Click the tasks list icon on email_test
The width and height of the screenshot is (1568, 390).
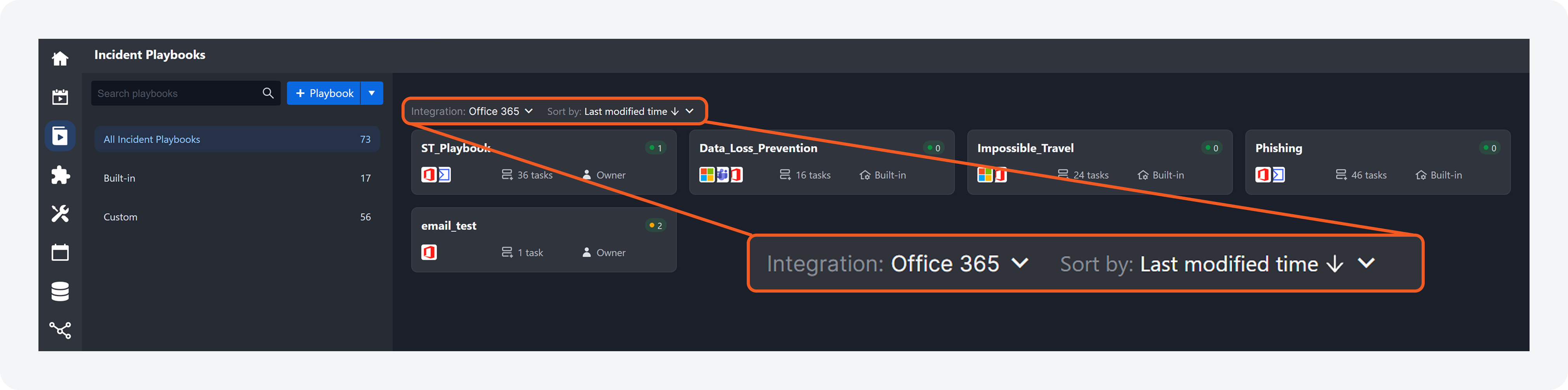[x=506, y=253]
